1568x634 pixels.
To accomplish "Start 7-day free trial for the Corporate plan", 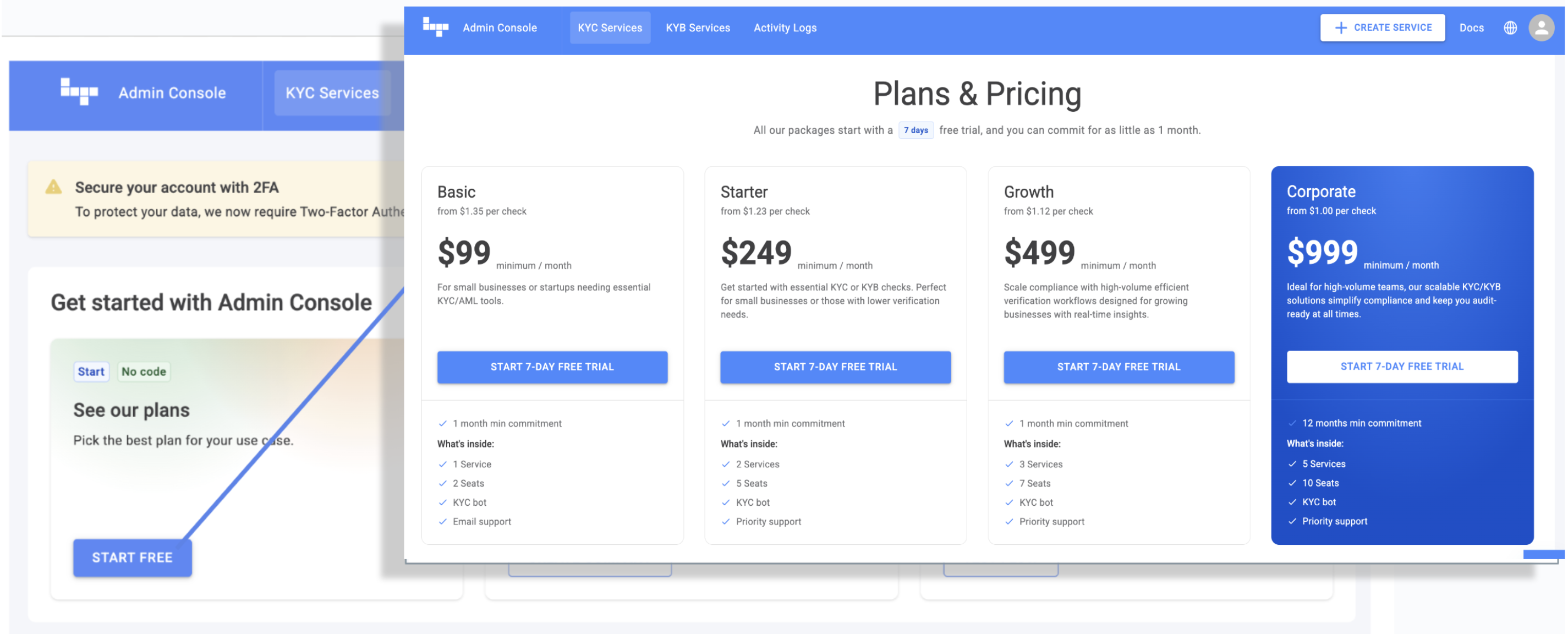I will click(1401, 366).
